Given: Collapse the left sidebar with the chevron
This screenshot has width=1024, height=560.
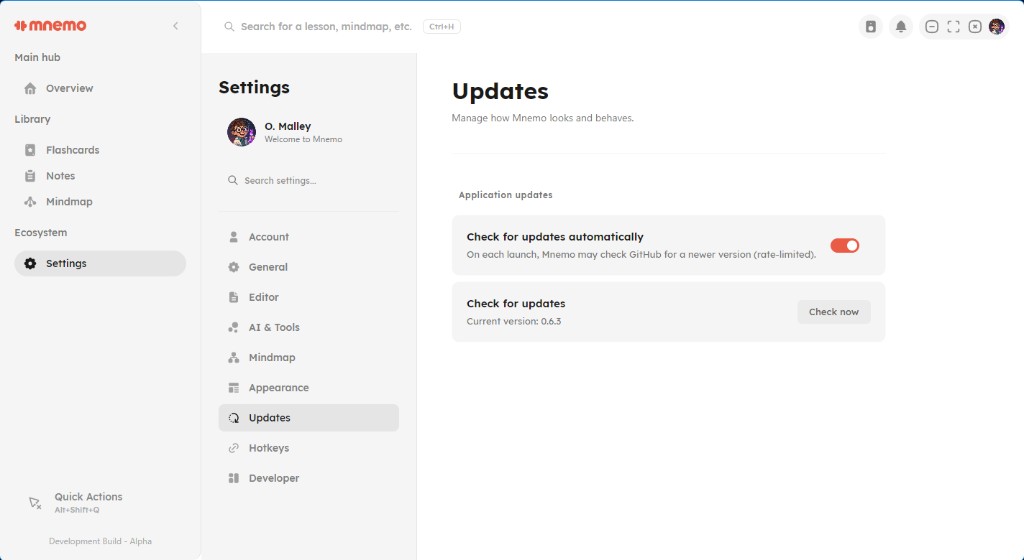Looking at the screenshot, I should point(175,26).
